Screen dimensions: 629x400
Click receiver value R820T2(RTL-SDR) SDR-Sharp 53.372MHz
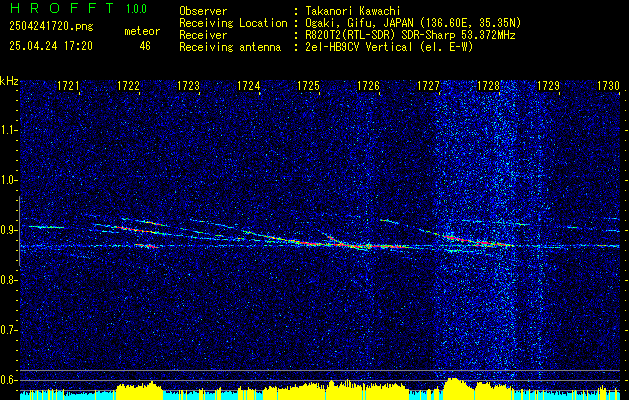pyautogui.click(x=410, y=35)
